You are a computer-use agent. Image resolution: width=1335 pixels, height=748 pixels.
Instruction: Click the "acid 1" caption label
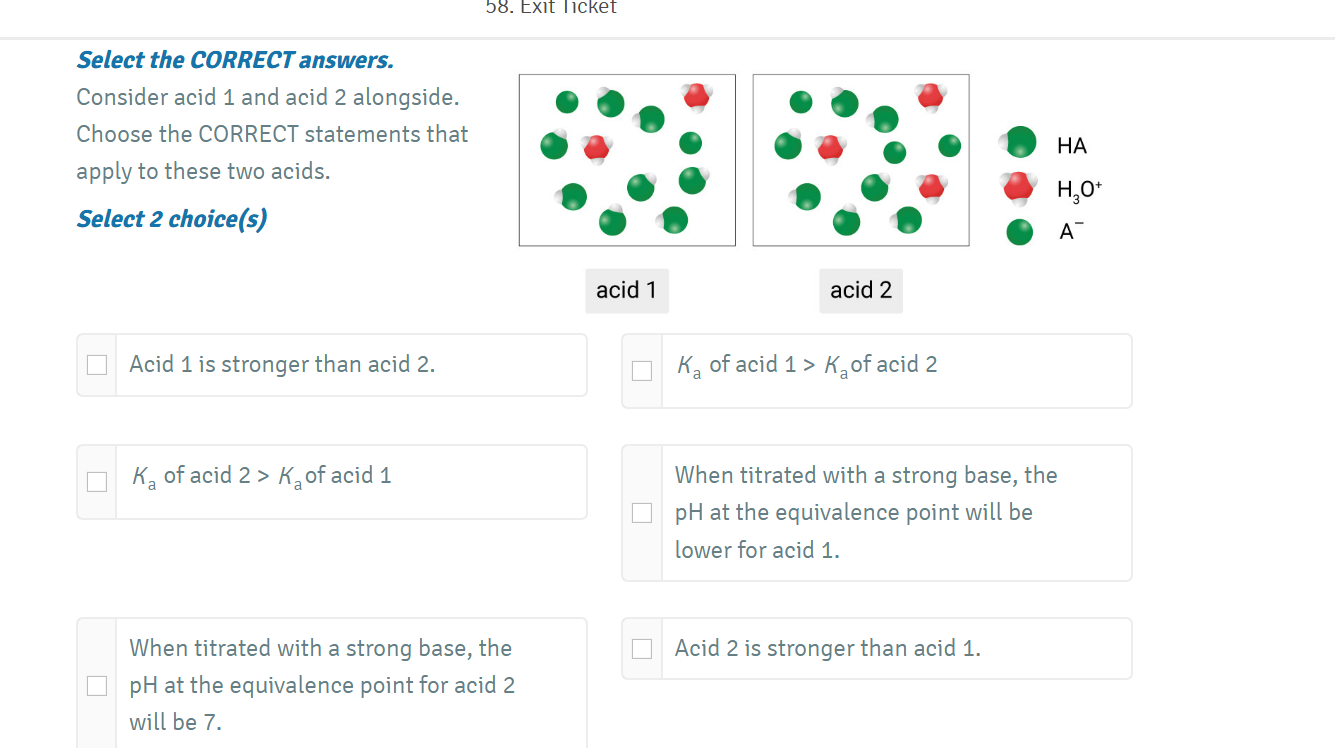pos(627,290)
